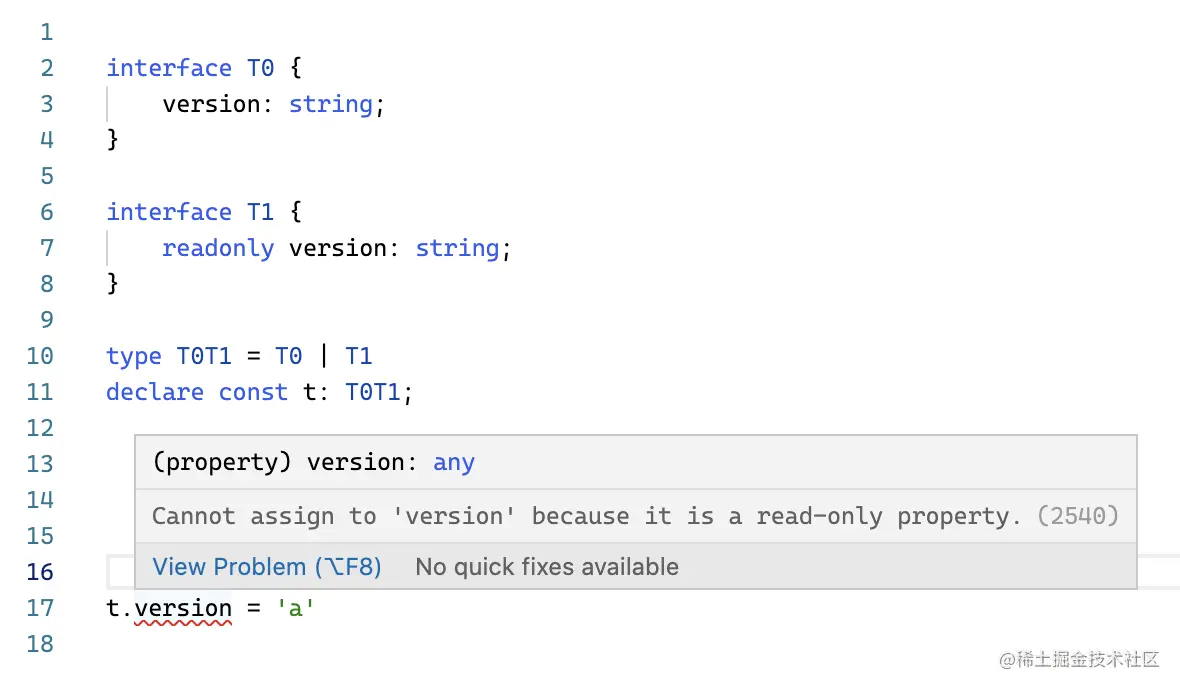Click the string type on line 3
The image size is (1180, 690).
coord(331,105)
